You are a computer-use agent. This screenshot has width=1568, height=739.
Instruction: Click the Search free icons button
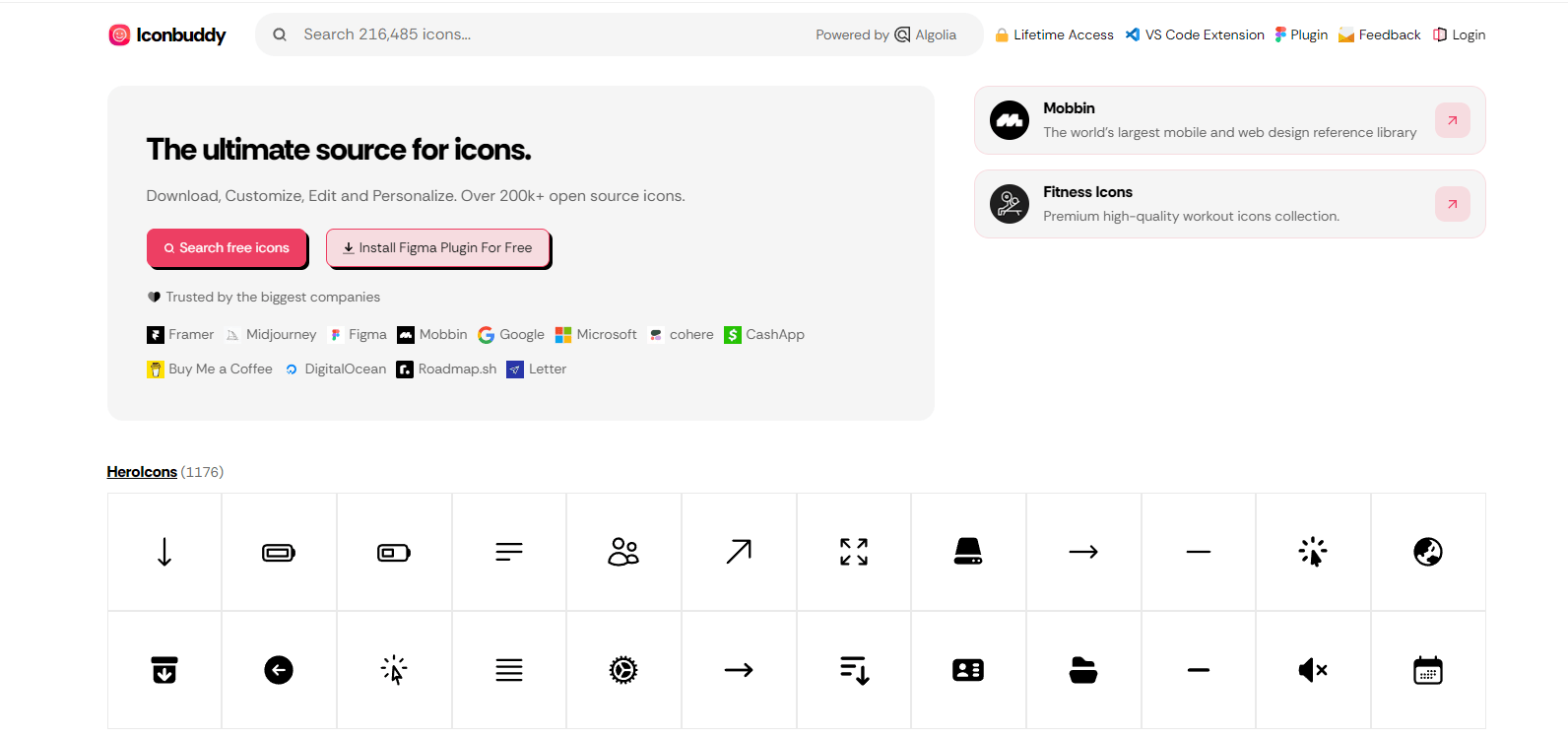[228, 248]
